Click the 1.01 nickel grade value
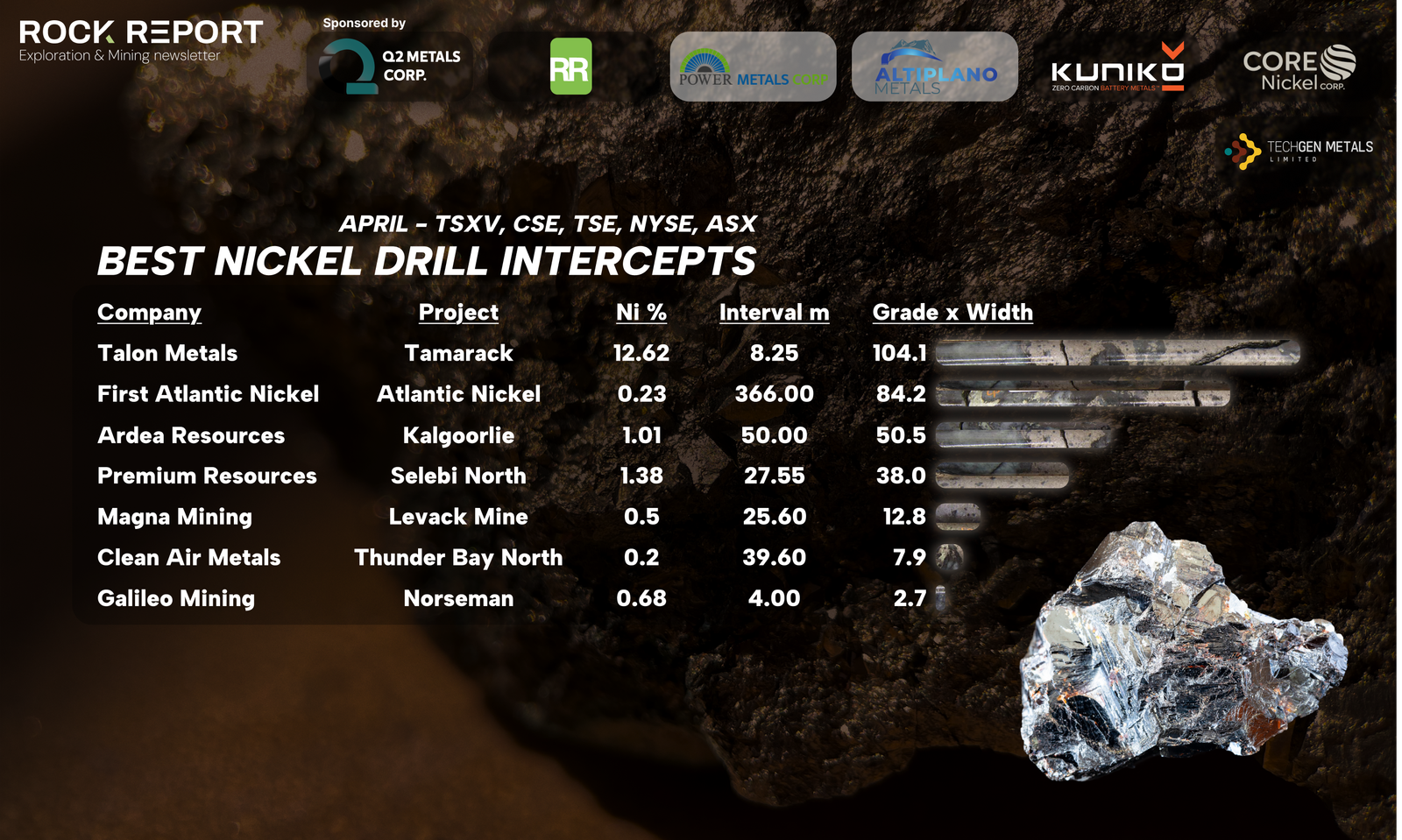 tap(641, 435)
